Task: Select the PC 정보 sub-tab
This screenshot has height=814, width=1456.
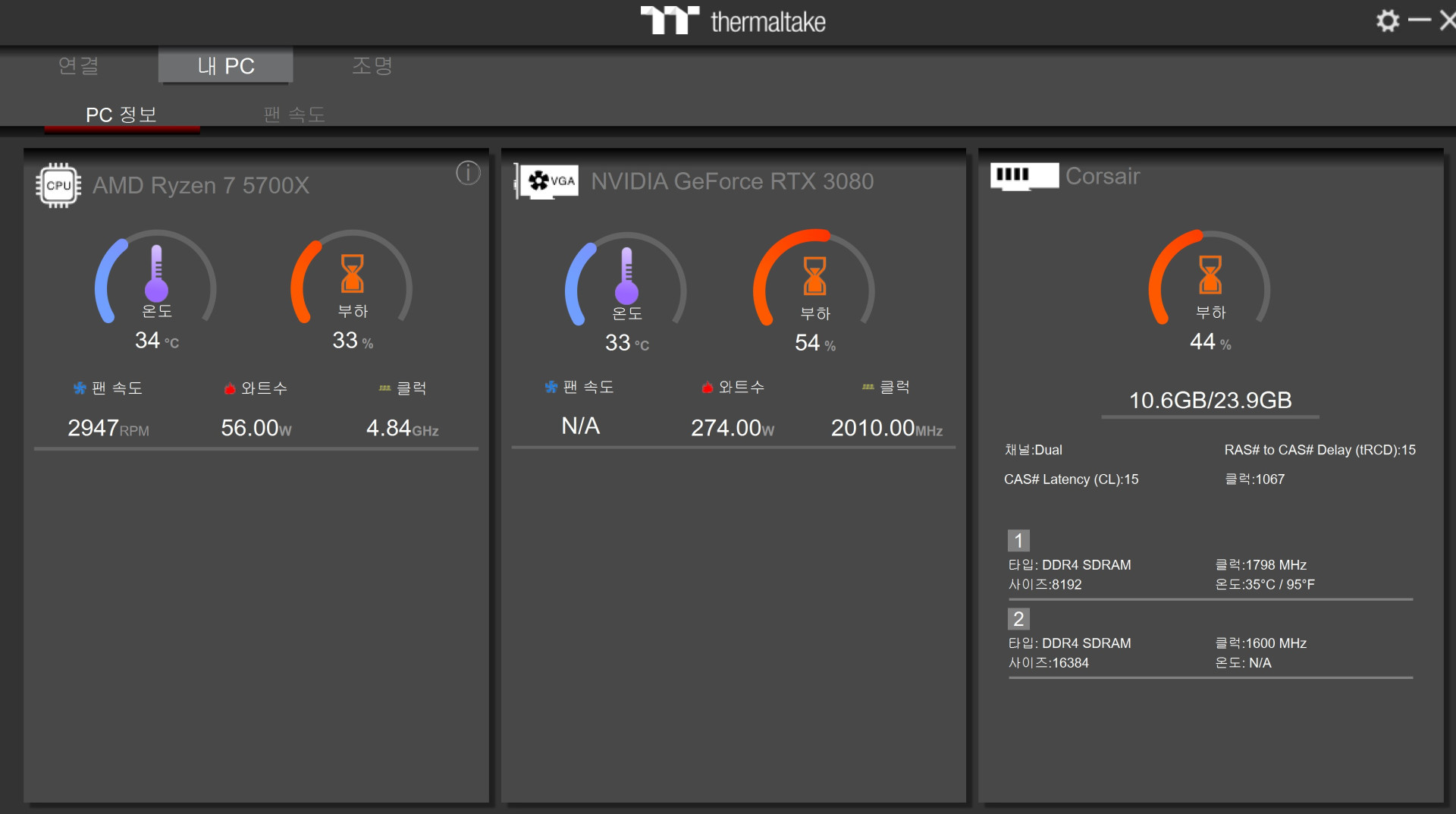Action: pos(121,115)
